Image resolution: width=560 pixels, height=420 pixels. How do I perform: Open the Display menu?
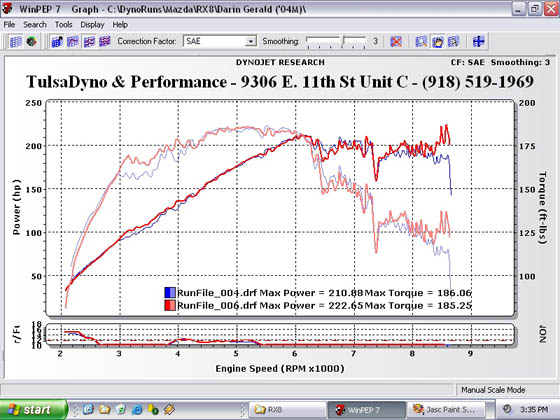tap(92, 25)
